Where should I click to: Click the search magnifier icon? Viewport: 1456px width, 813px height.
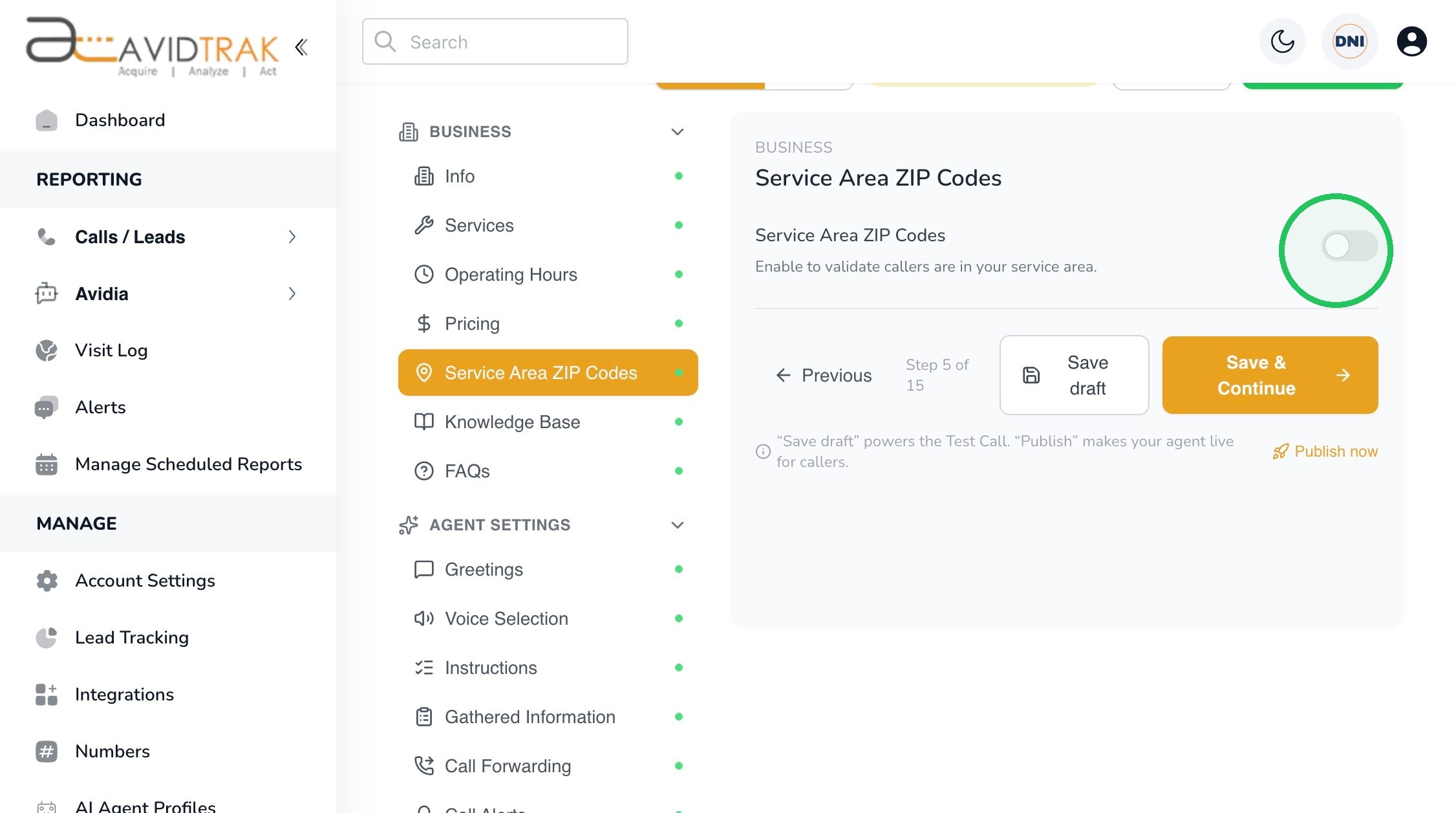tap(385, 41)
